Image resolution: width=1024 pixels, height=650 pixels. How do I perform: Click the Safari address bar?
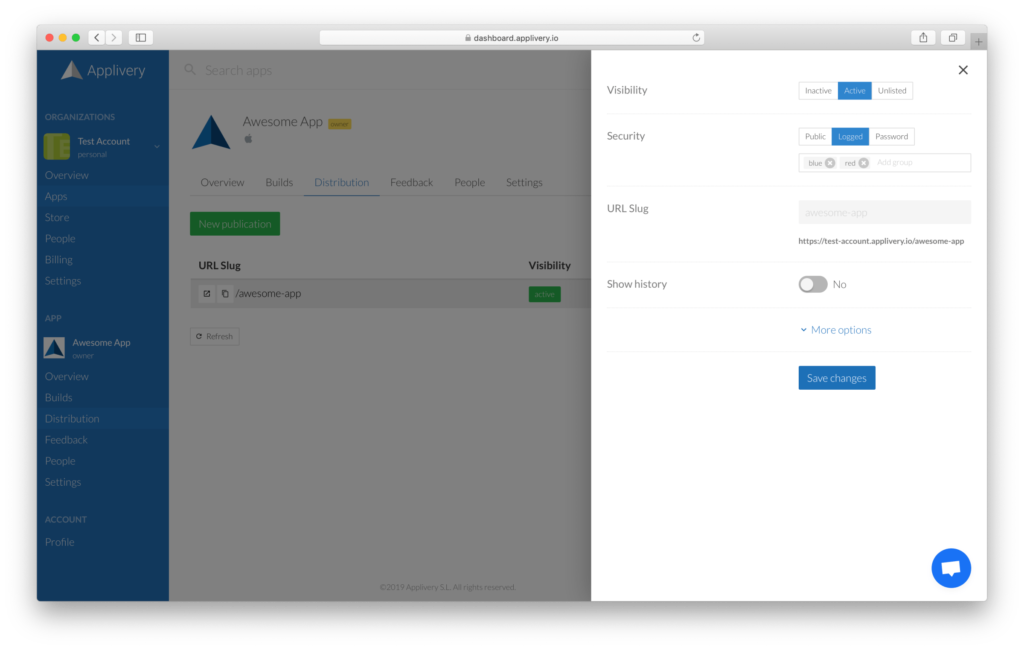point(511,38)
